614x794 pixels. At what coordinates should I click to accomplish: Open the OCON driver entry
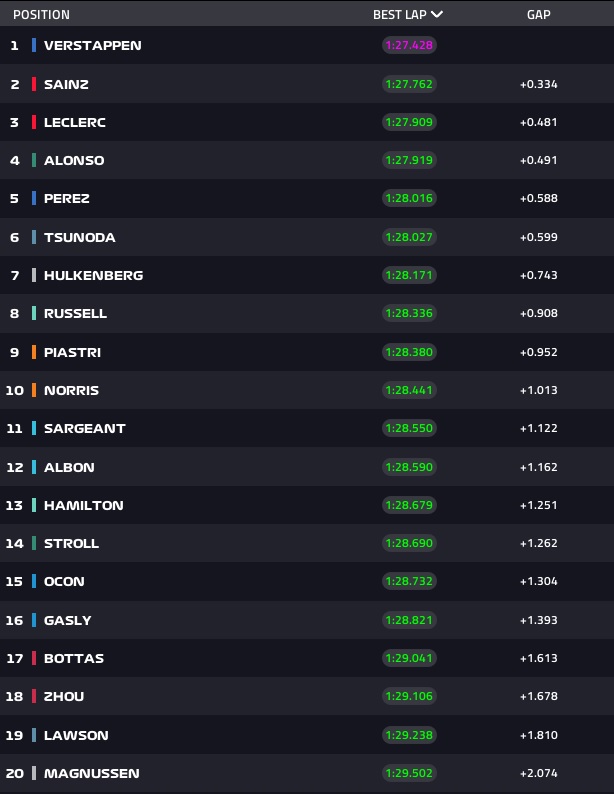pyautogui.click(x=307, y=581)
